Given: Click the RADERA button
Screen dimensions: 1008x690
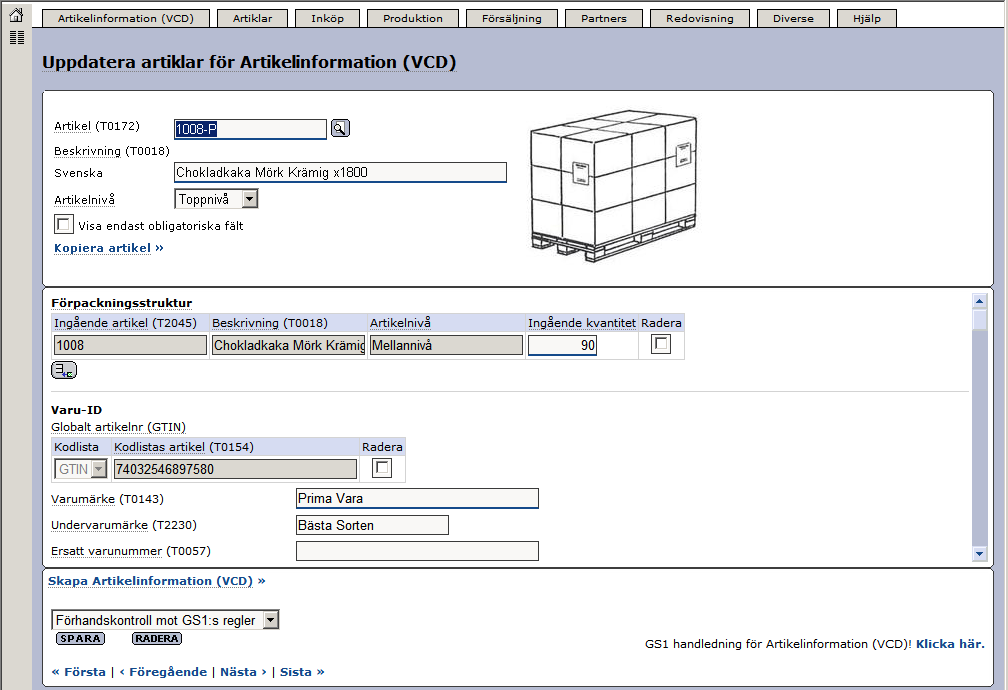Looking at the screenshot, I should tap(157, 639).
